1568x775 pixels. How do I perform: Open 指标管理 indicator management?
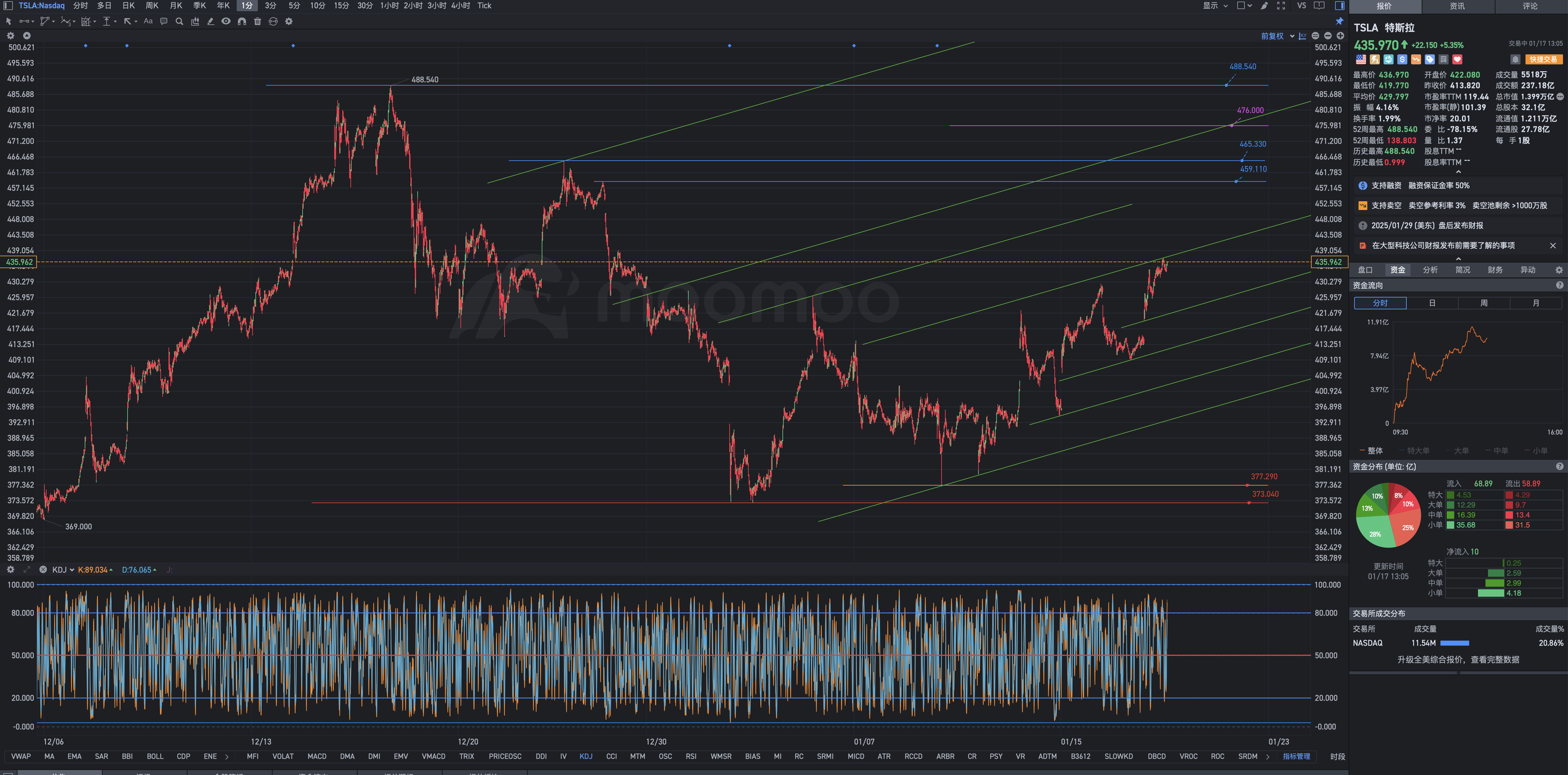pos(1297,757)
